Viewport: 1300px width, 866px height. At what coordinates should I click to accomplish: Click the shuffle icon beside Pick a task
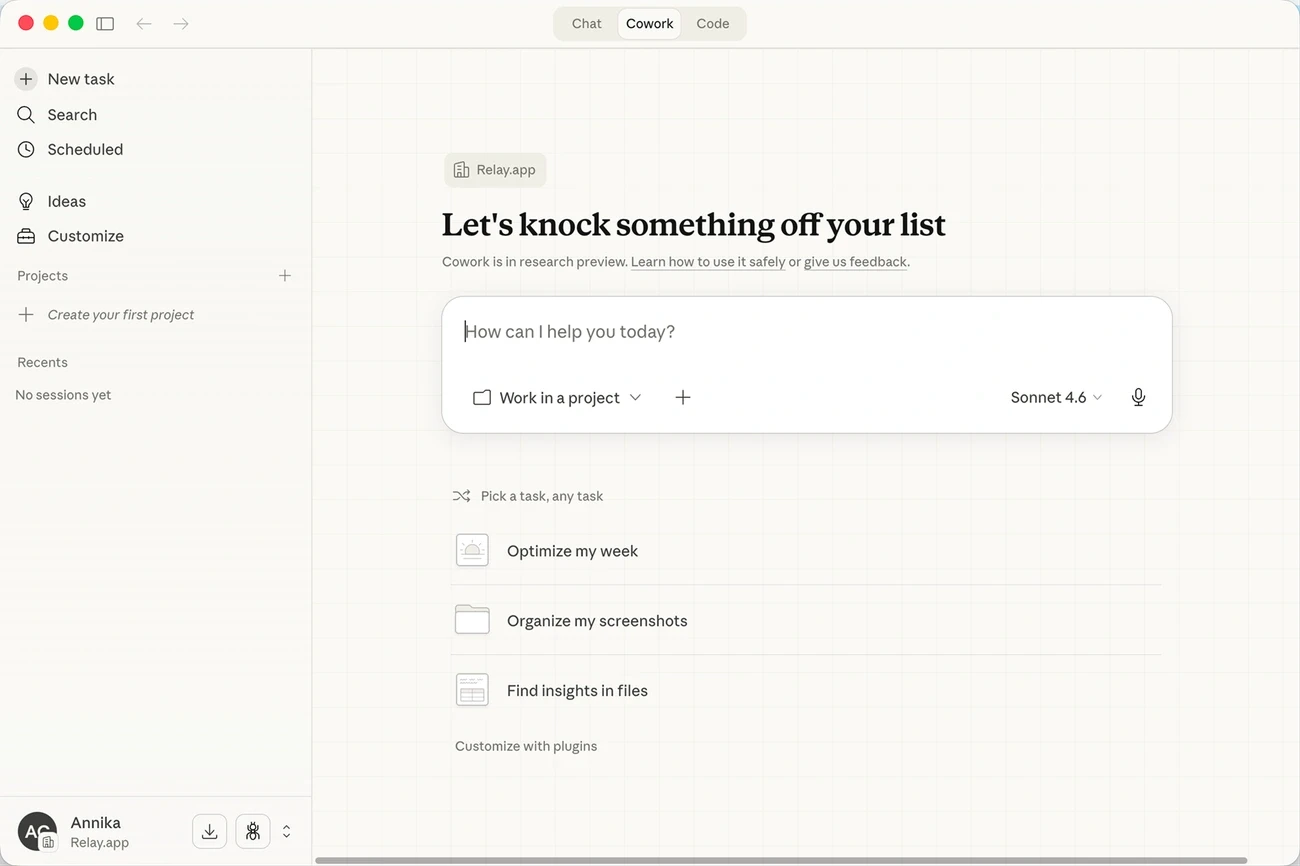(461, 496)
